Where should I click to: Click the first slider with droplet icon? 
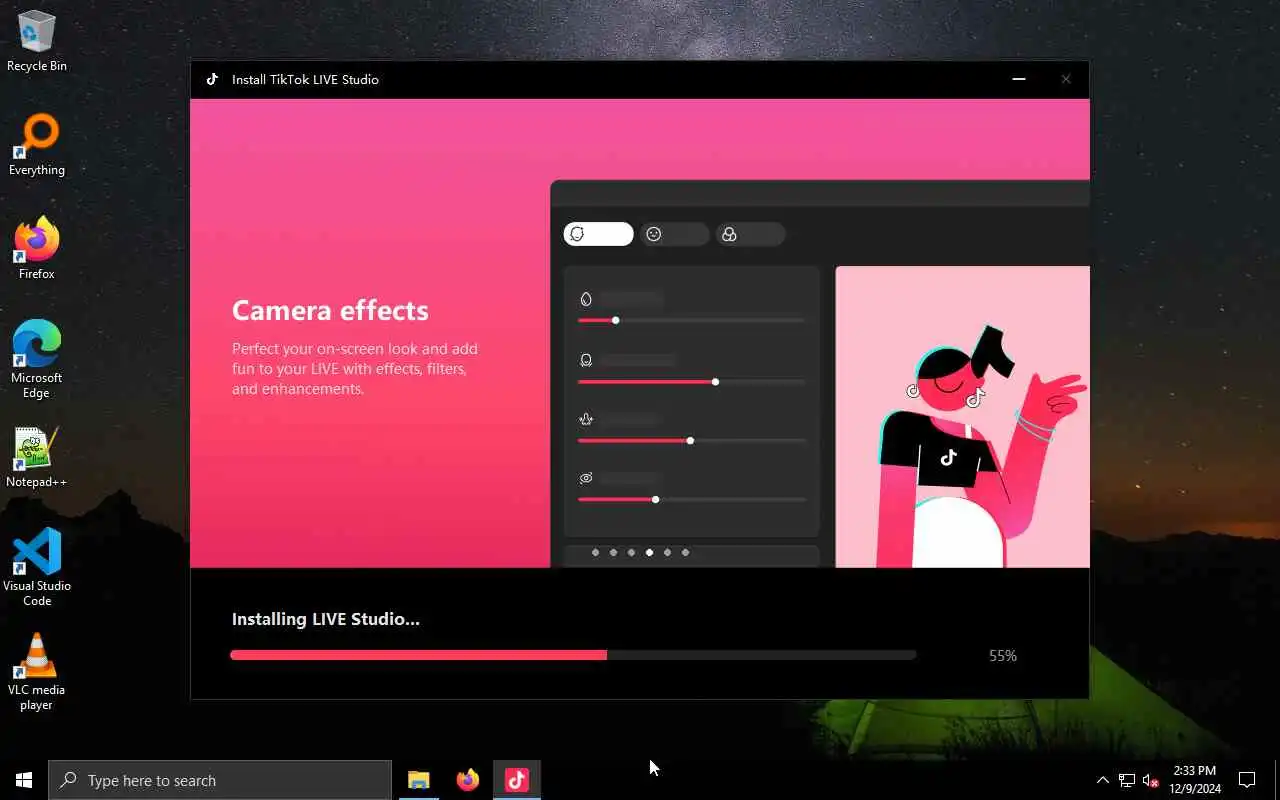pyautogui.click(x=691, y=320)
